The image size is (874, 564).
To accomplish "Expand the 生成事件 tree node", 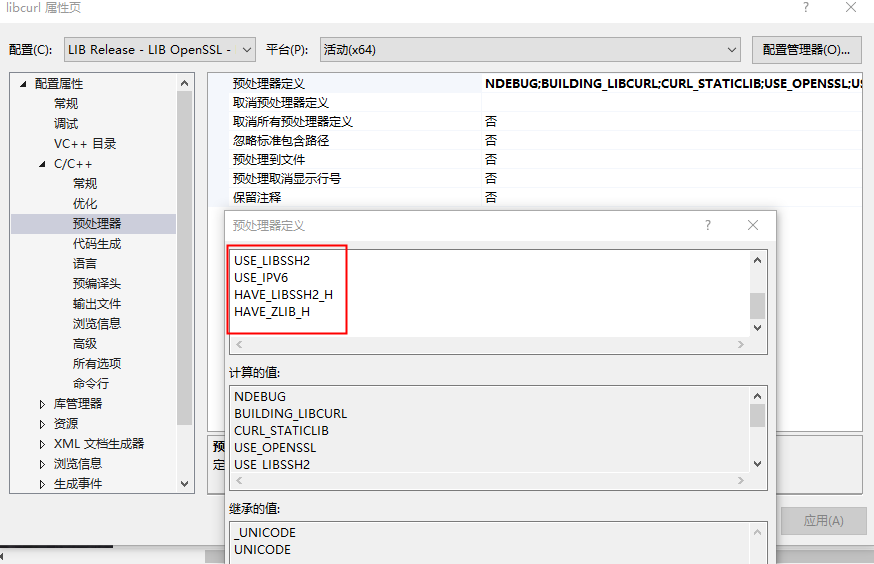I will point(42,484).
